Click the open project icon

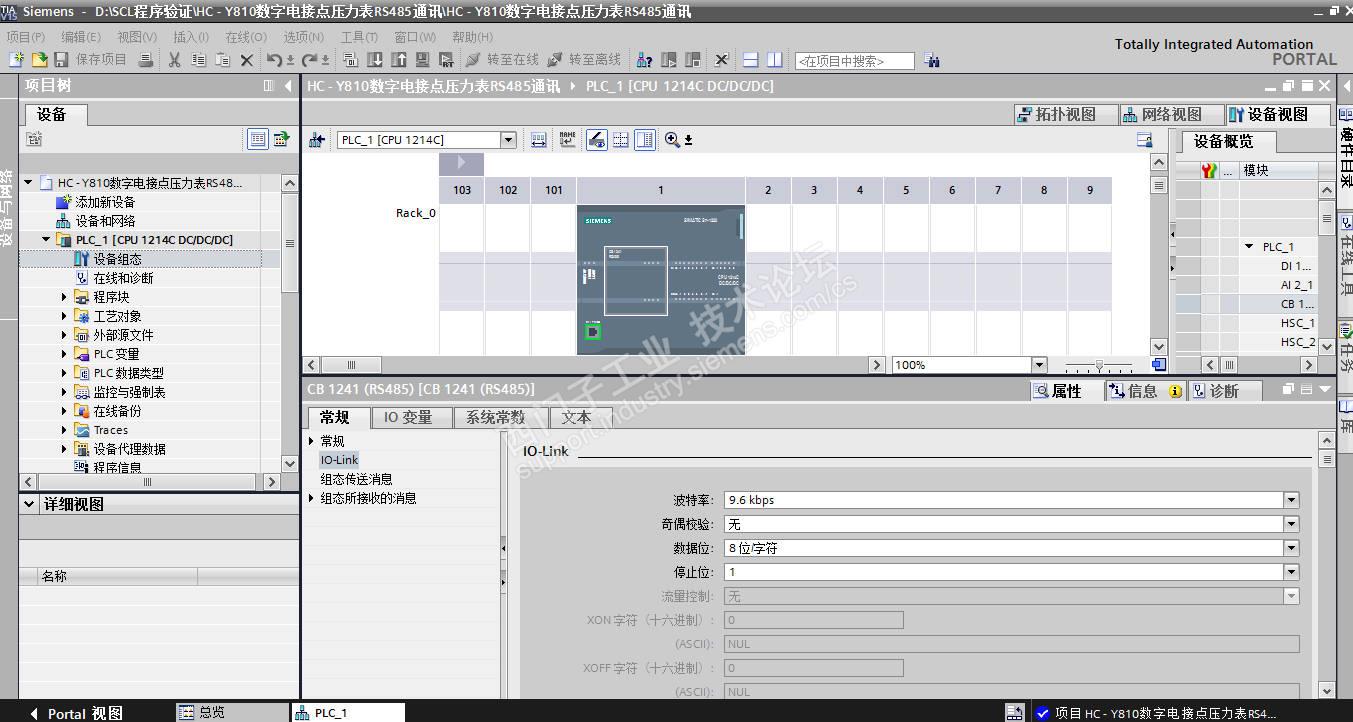coord(39,60)
